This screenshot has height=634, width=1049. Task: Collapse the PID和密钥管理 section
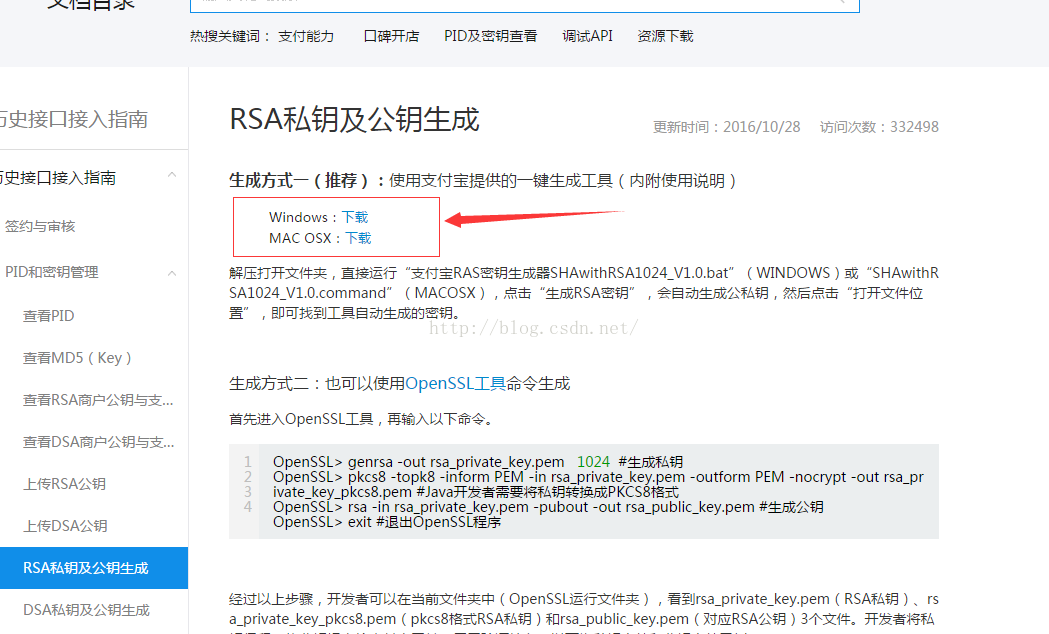[x=171, y=271]
